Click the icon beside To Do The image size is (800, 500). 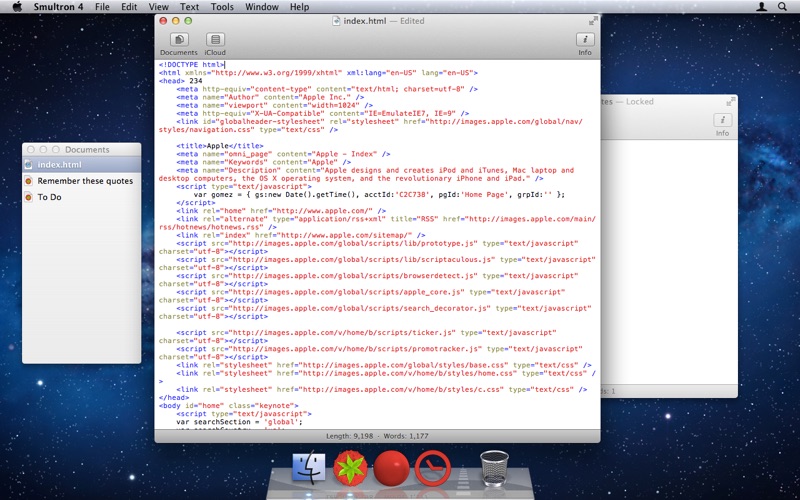coord(29,197)
